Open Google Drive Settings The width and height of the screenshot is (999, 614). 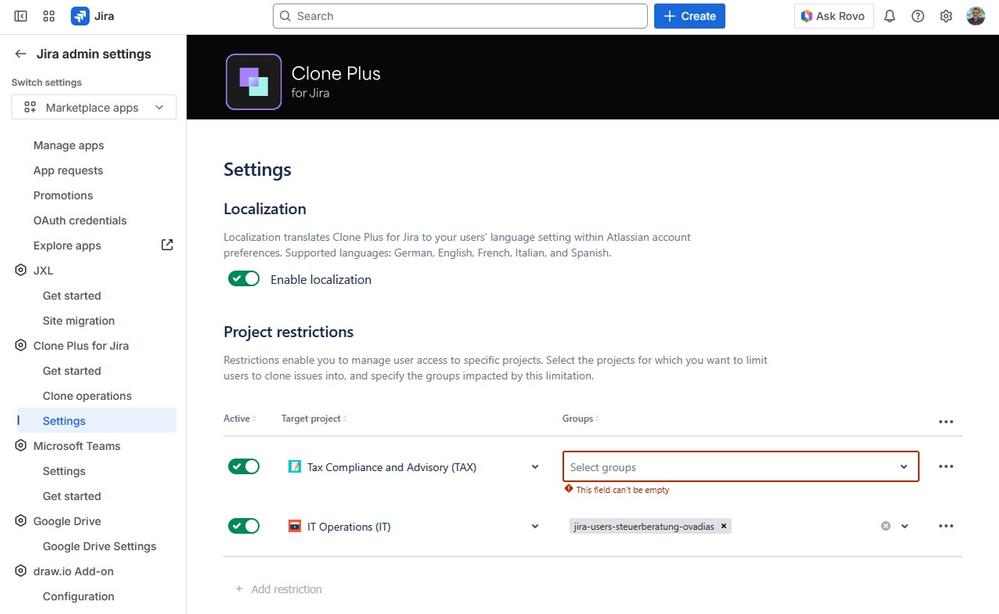(99, 546)
